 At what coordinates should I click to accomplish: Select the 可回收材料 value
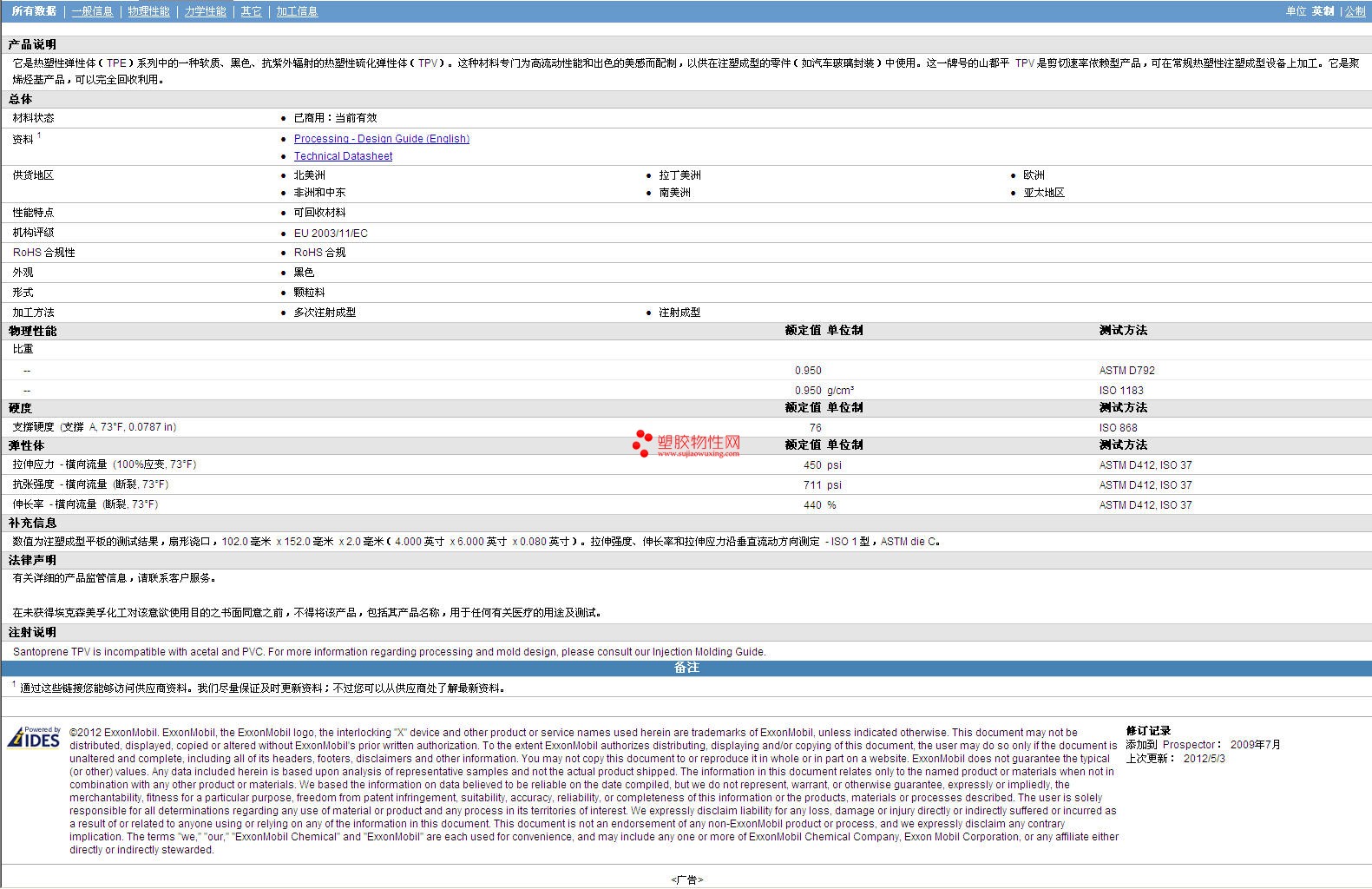pos(319,213)
